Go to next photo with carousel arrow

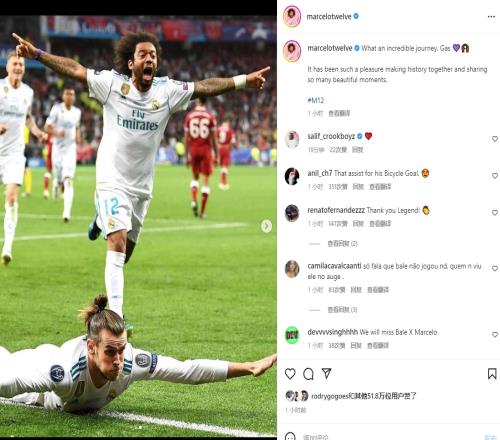click(266, 226)
